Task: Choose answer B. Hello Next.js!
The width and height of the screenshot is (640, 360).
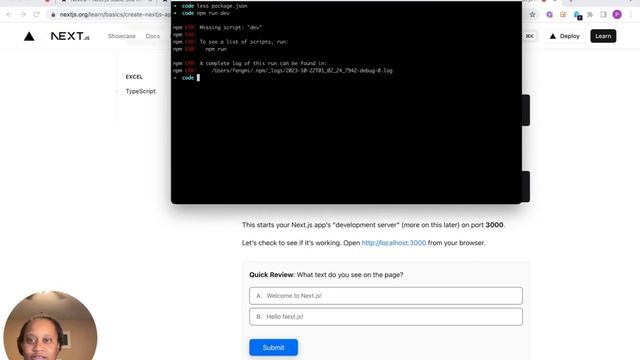Action: click(x=386, y=317)
